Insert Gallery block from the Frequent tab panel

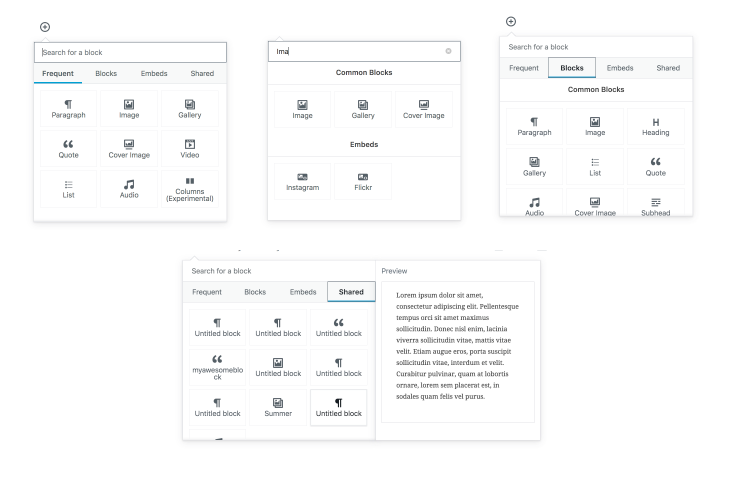coord(190,109)
